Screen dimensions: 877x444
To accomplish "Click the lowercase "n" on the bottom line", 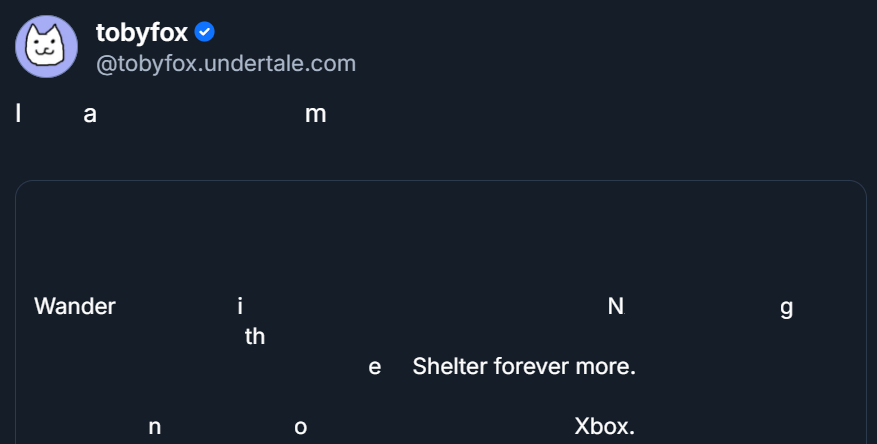I will 155,427.
